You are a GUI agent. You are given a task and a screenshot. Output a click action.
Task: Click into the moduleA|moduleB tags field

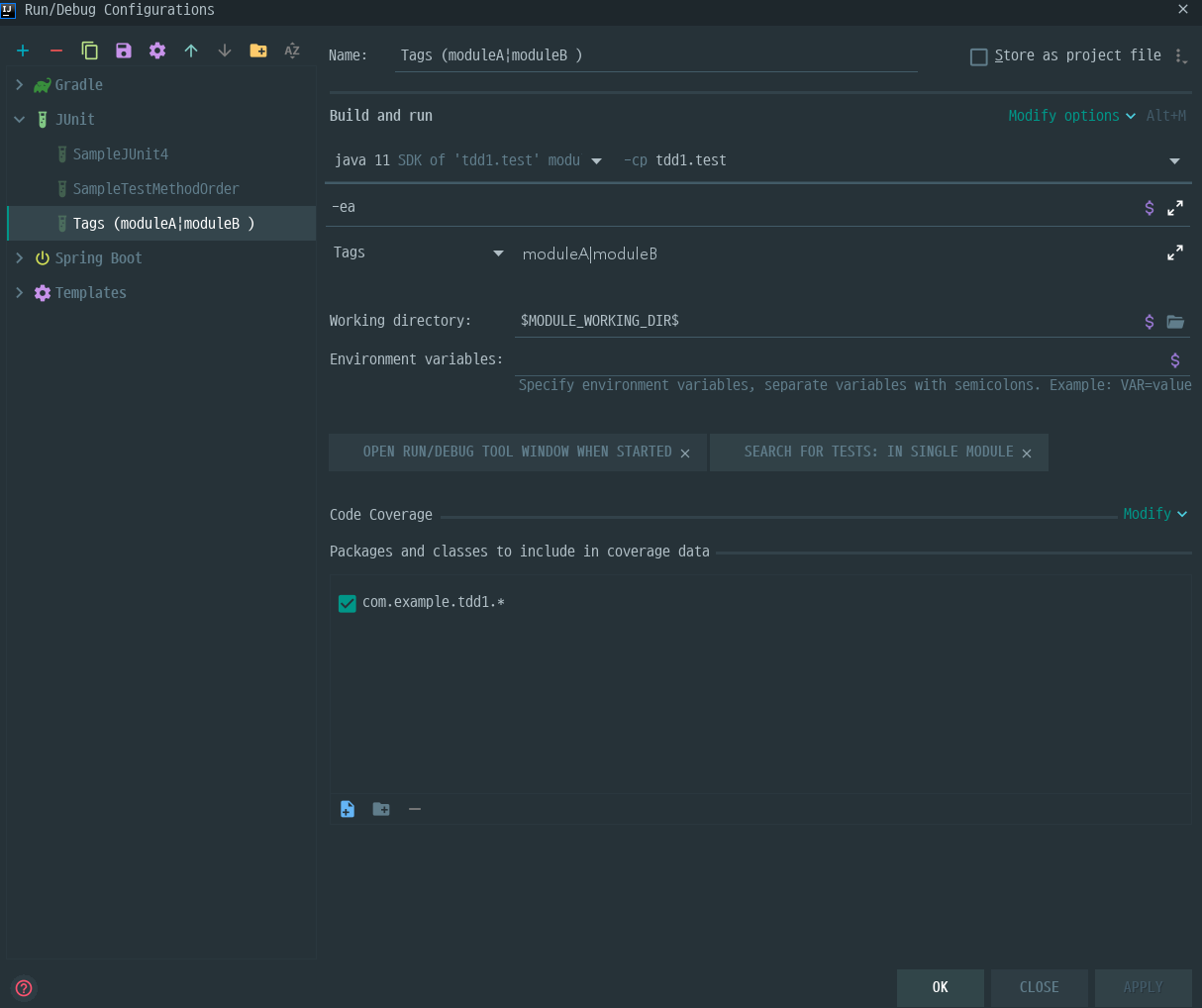[x=840, y=253]
